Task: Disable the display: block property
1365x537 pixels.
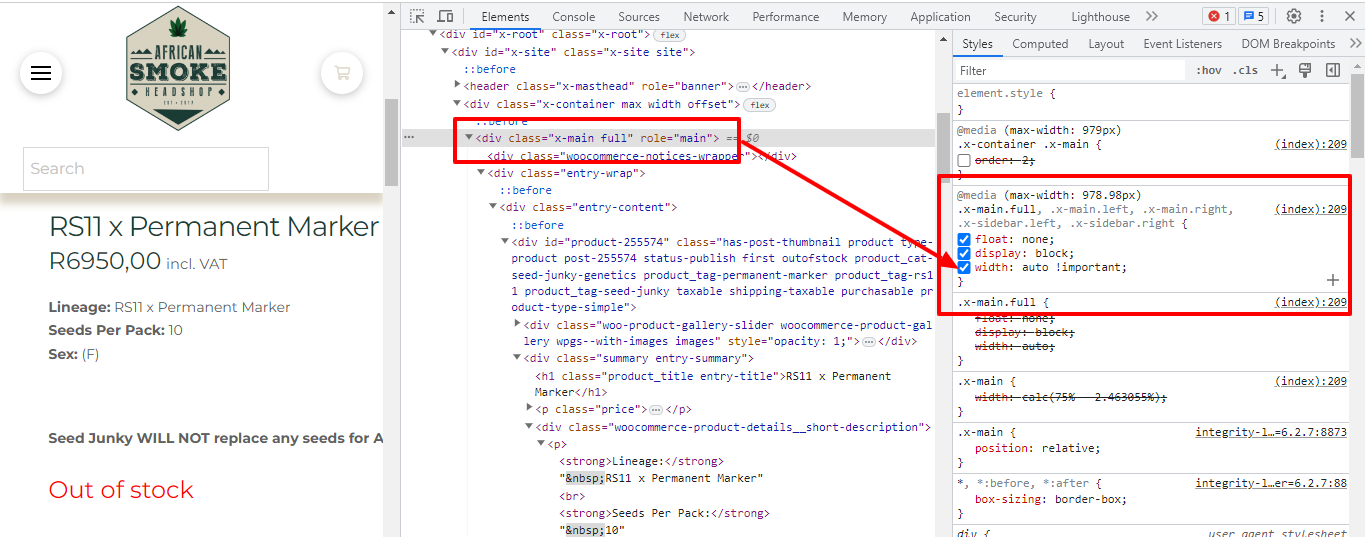Action: pos(964,254)
